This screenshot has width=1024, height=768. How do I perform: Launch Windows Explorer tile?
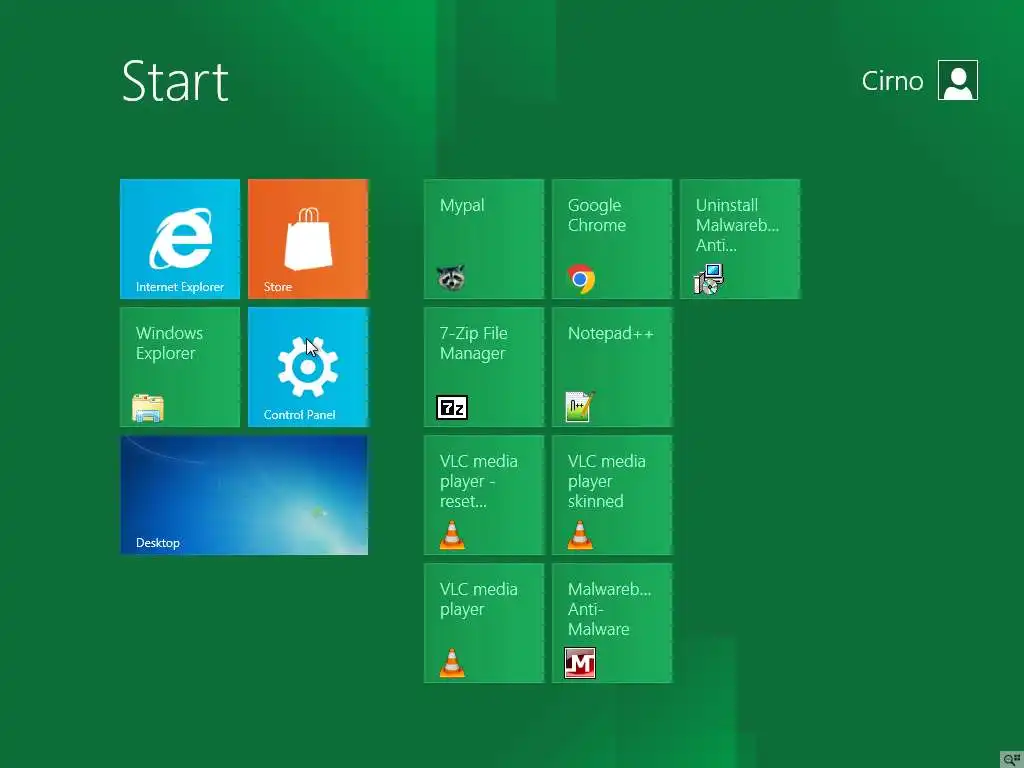[180, 366]
